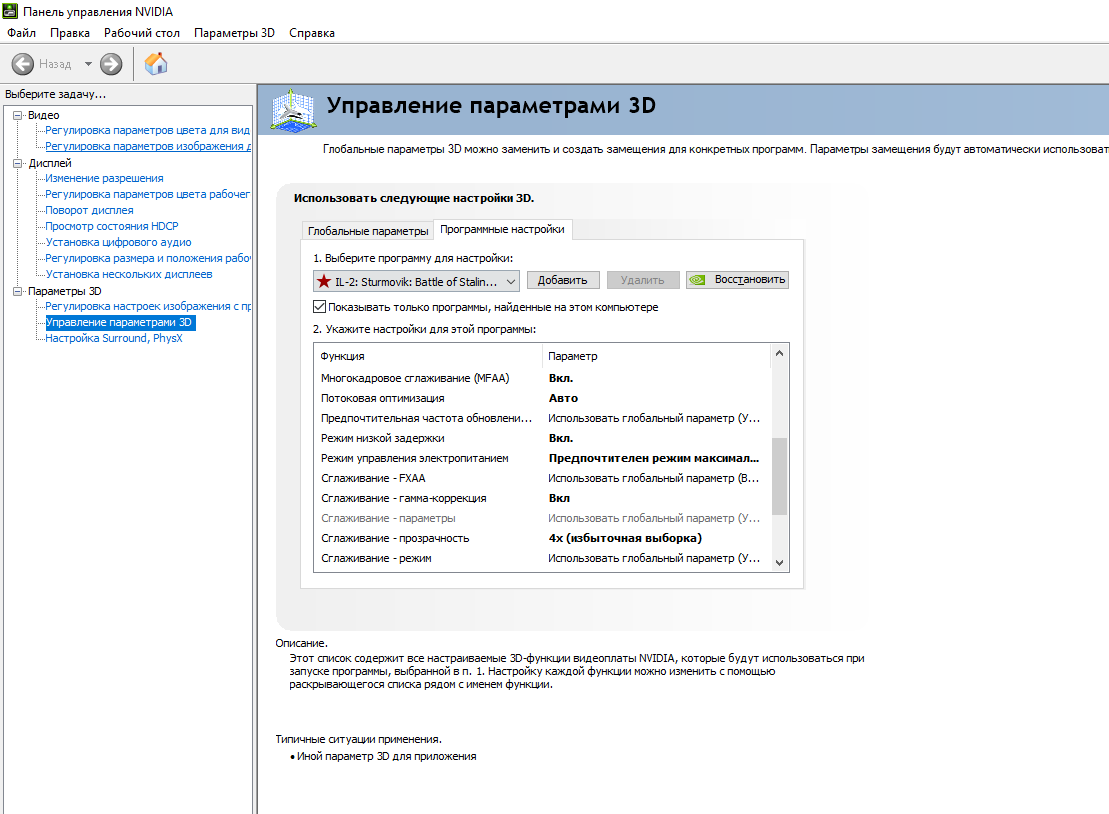Click the Back arrow icon
1109x814 pixels.
pyautogui.click(x=23, y=64)
